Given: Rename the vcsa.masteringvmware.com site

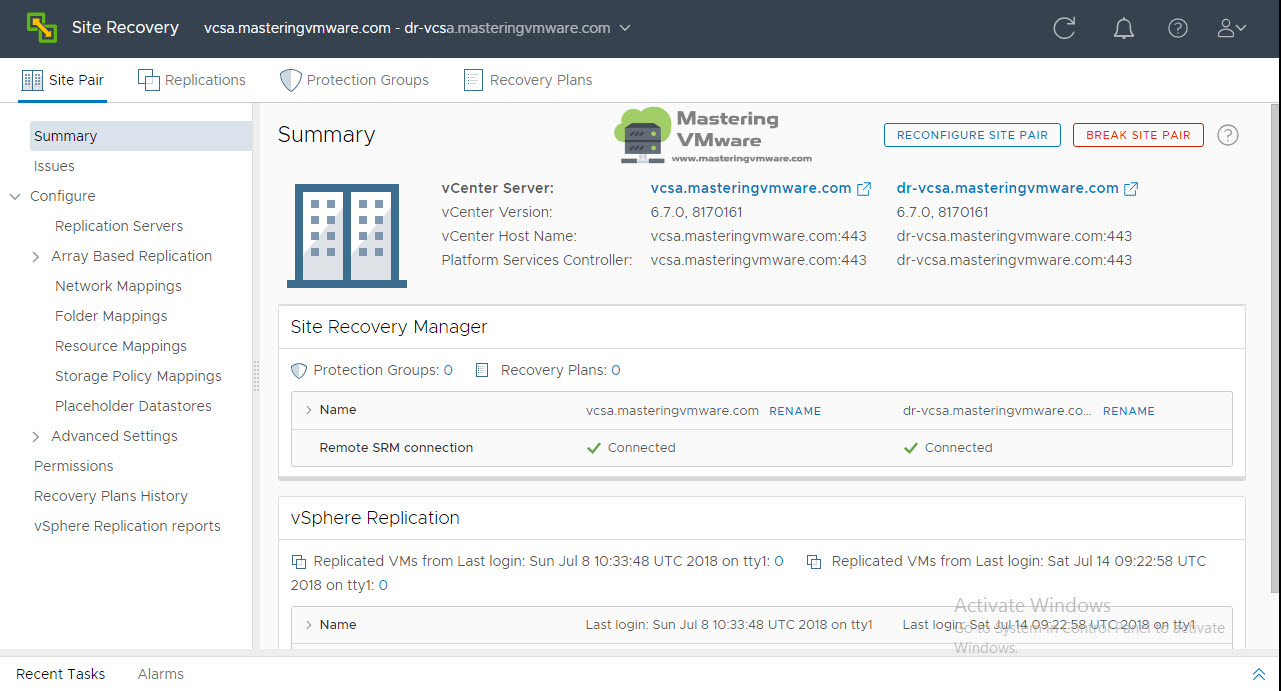Looking at the screenshot, I should [795, 411].
